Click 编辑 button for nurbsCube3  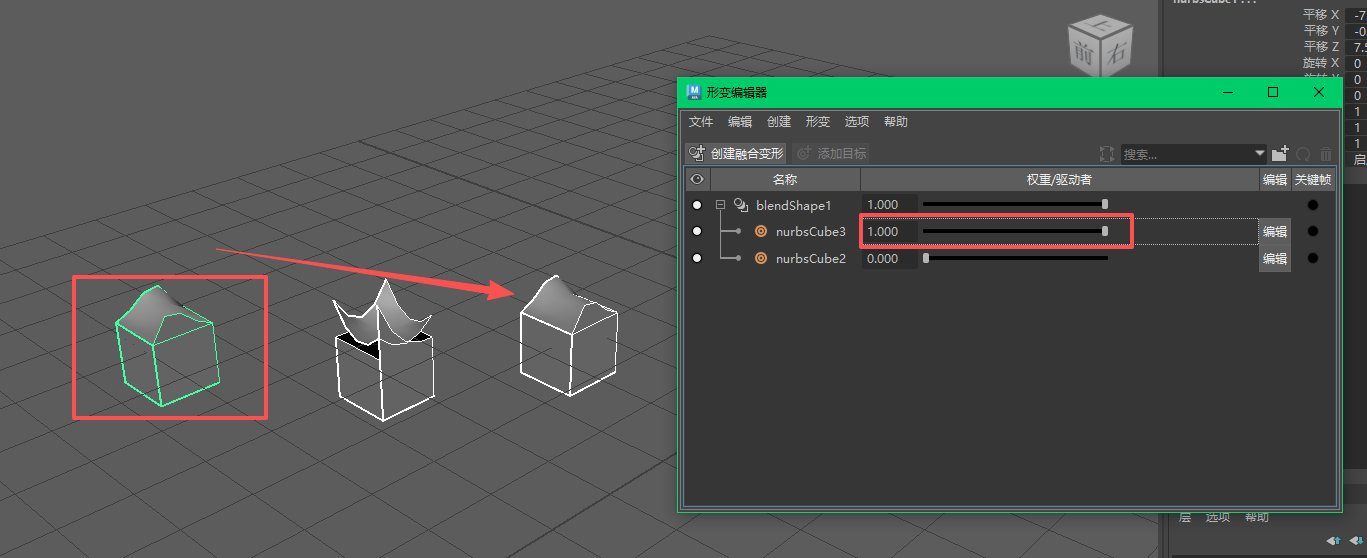coord(1275,231)
